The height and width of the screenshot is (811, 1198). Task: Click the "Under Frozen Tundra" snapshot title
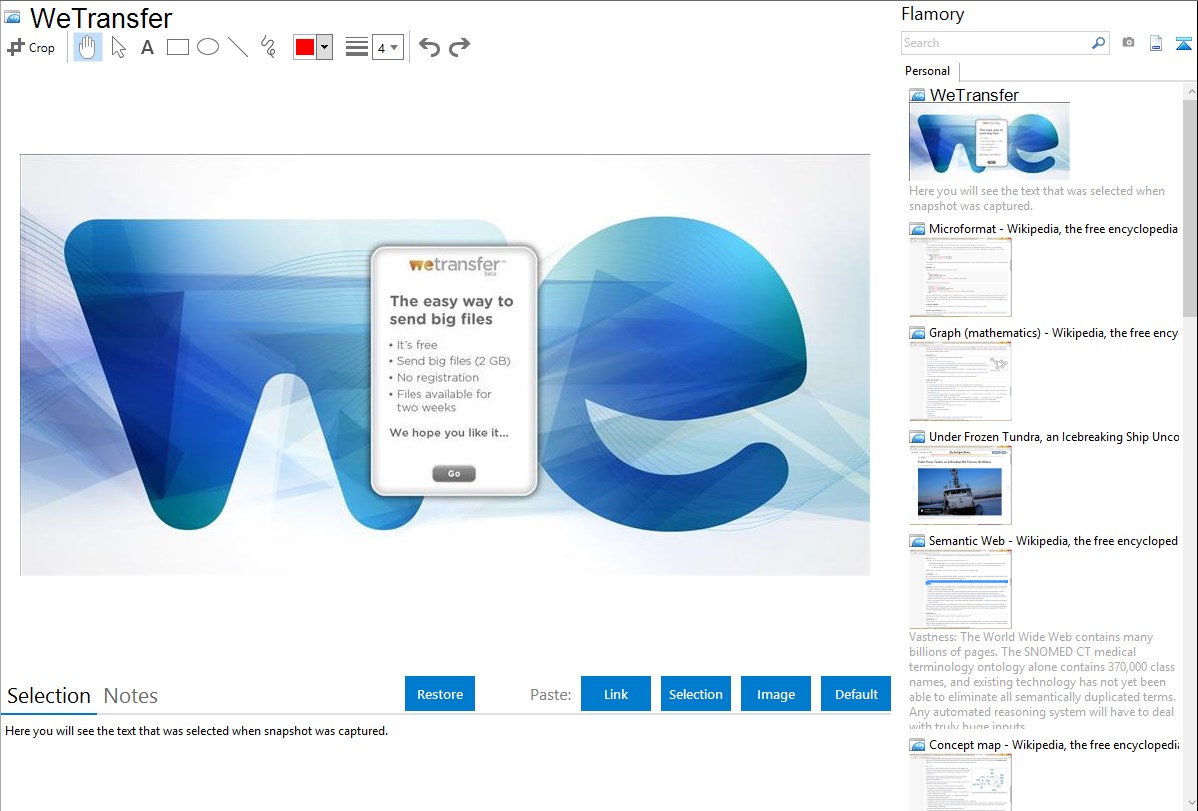pyautogui.click(x=1054, y=436)
